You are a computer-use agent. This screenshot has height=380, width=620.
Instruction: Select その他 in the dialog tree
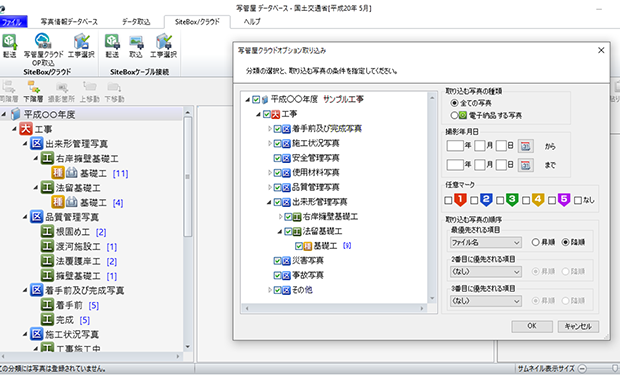[302, 290]
